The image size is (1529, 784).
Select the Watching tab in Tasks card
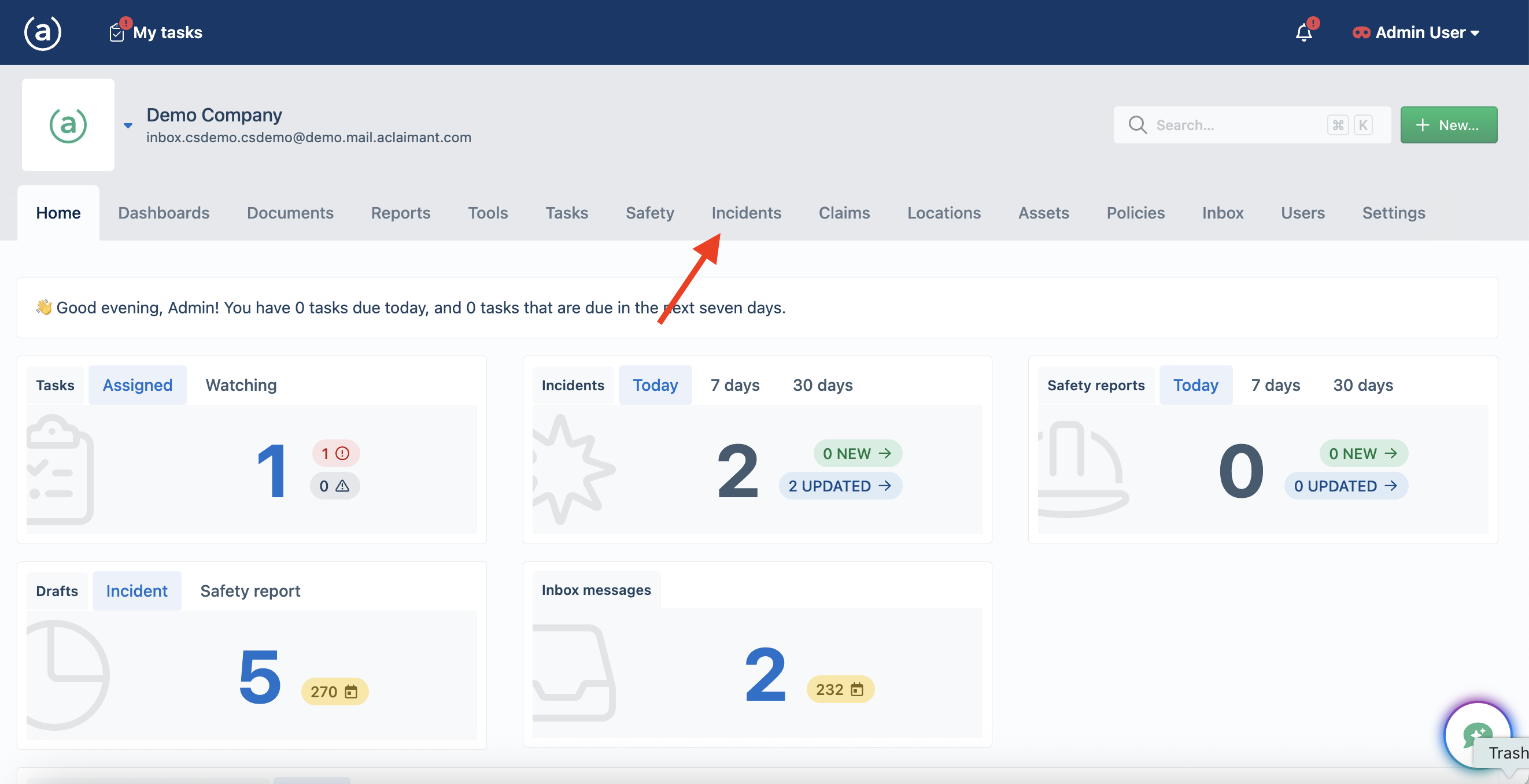point(241,384)
